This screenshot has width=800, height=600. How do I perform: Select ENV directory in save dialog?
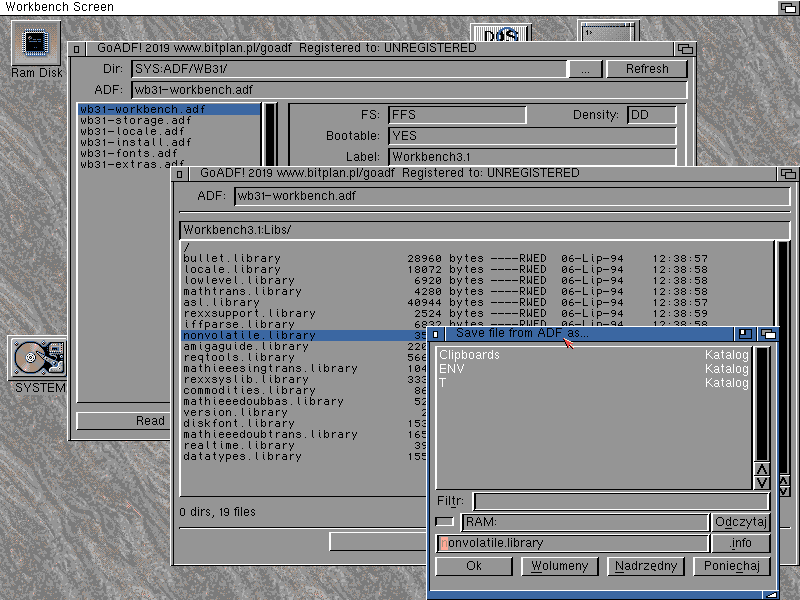coord(593,368)
